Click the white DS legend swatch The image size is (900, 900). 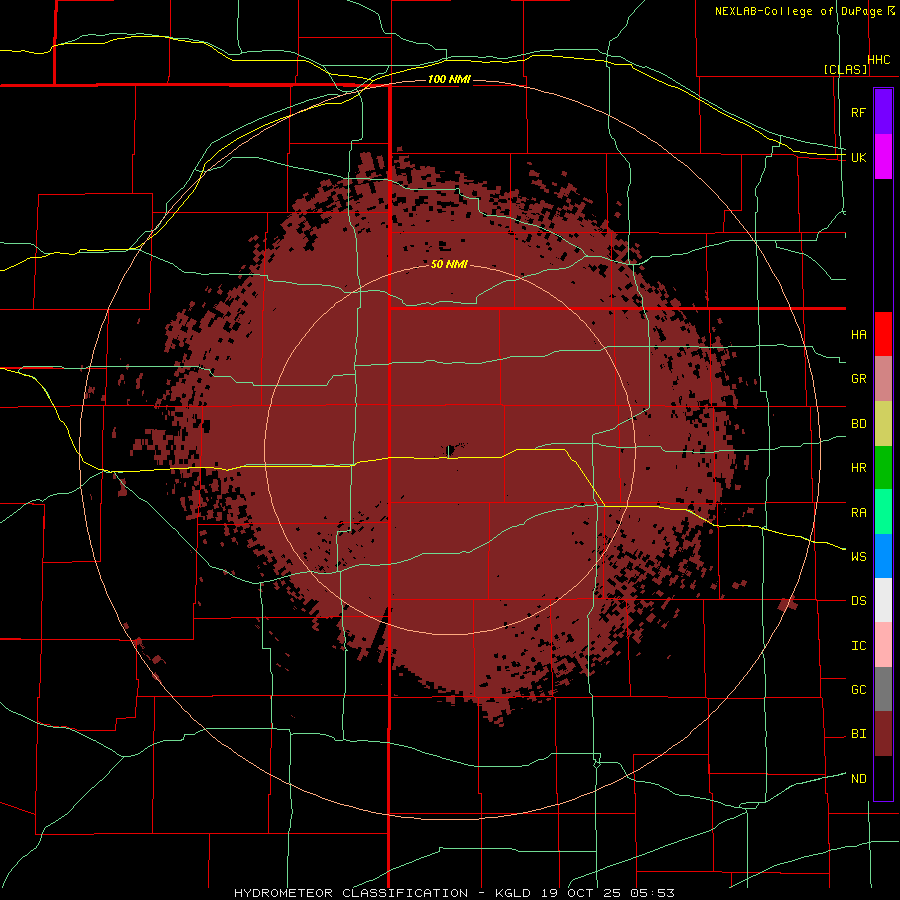[883, 600]
